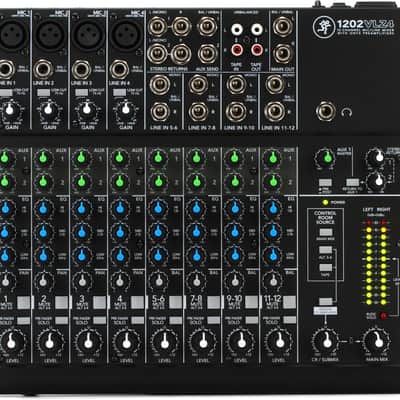This screenshot has width=400, height=400.
Task: Click the LINE IN 11-12 left jack
Action: [275, 85]
